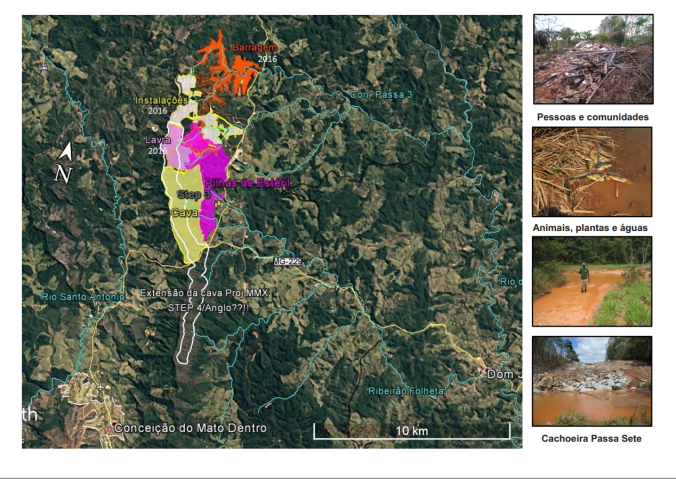Screen dimensions: 676x479
Task: Click the Conceição do Mato Dentro label
Action: tap(190, 428)
